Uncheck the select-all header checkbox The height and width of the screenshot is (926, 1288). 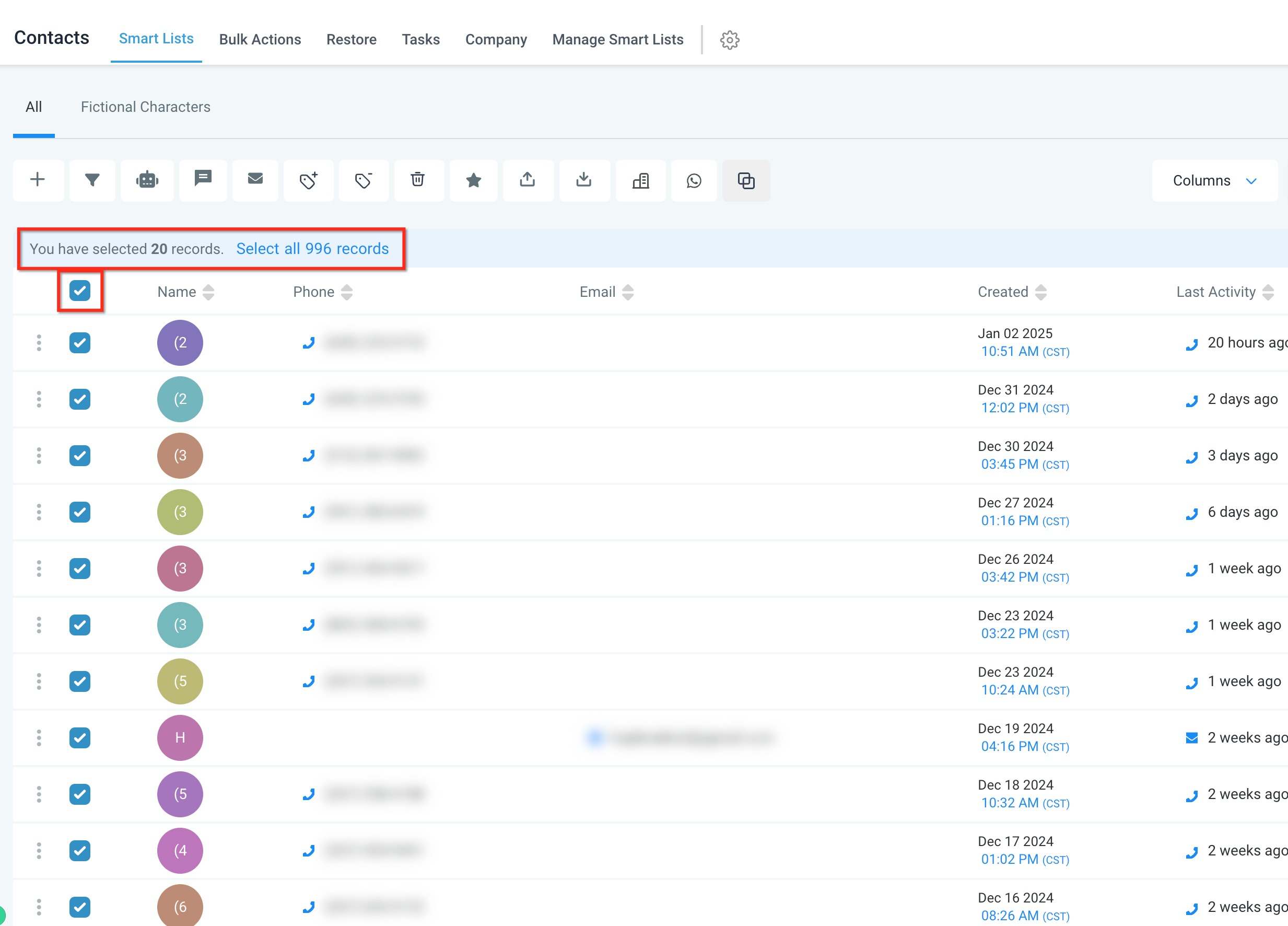pos(79,291)
